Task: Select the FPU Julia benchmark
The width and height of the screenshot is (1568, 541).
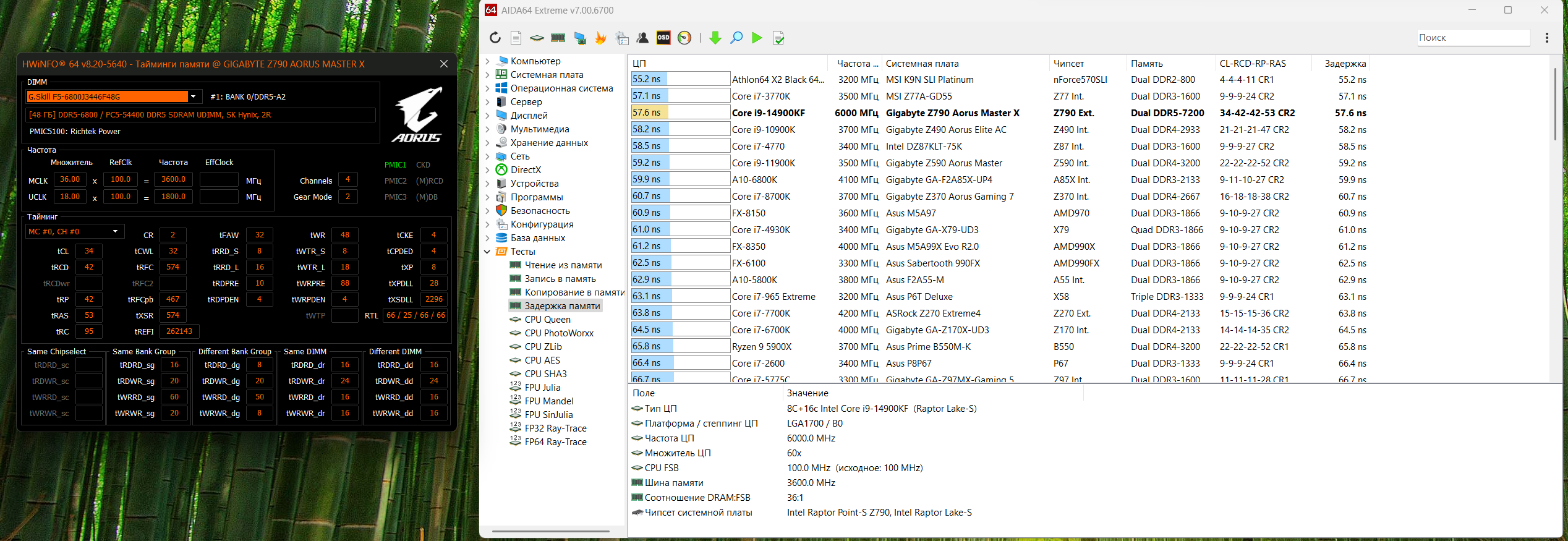Action: pyautogui.click(x=542, y=388)
